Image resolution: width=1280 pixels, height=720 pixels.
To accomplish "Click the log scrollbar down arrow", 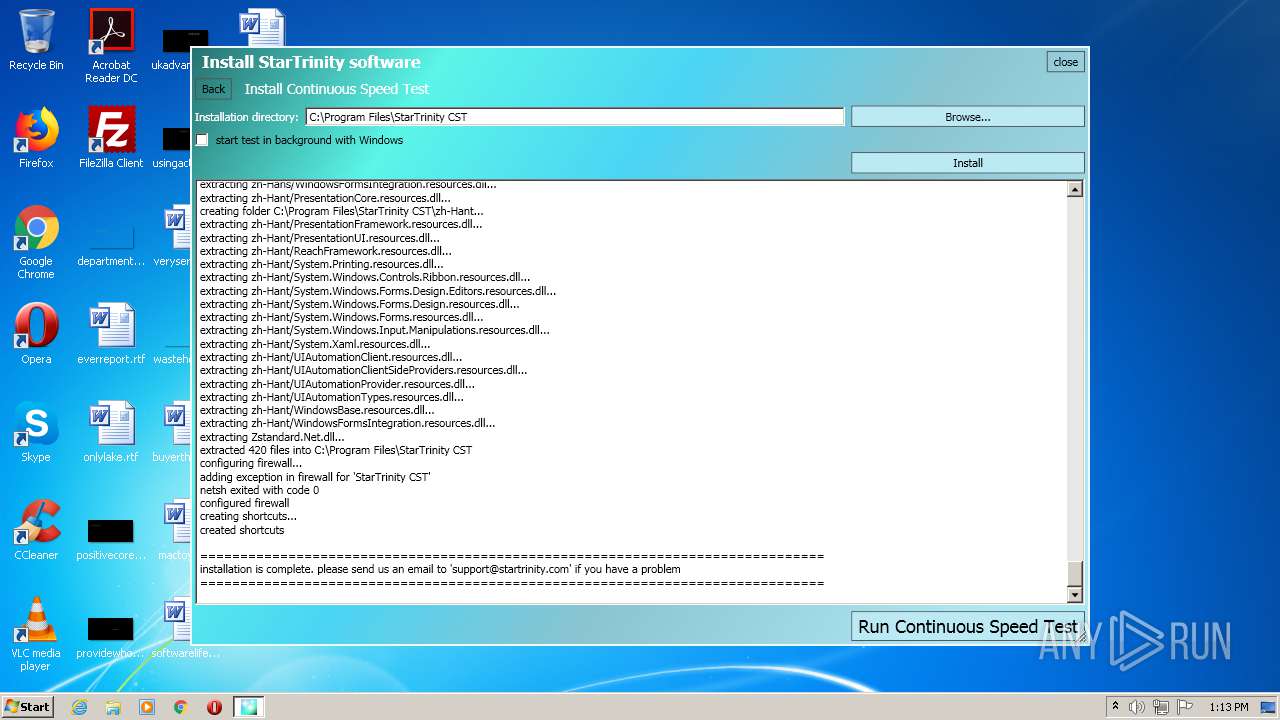I will (x=1075, y=595).
